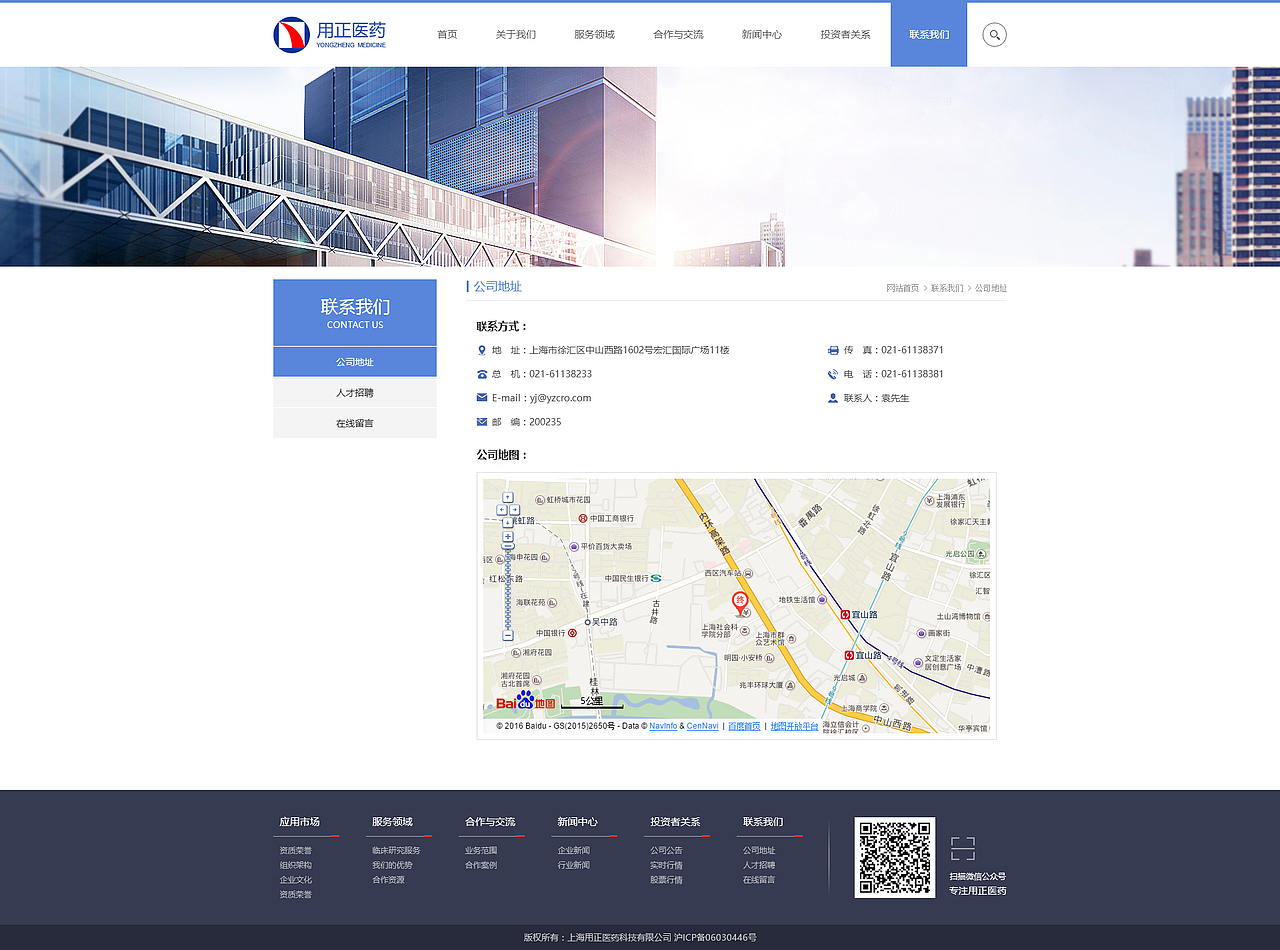The image size is (1280, 950).
Task: Zoom in the map with plus button
Action: pos(508,536)
